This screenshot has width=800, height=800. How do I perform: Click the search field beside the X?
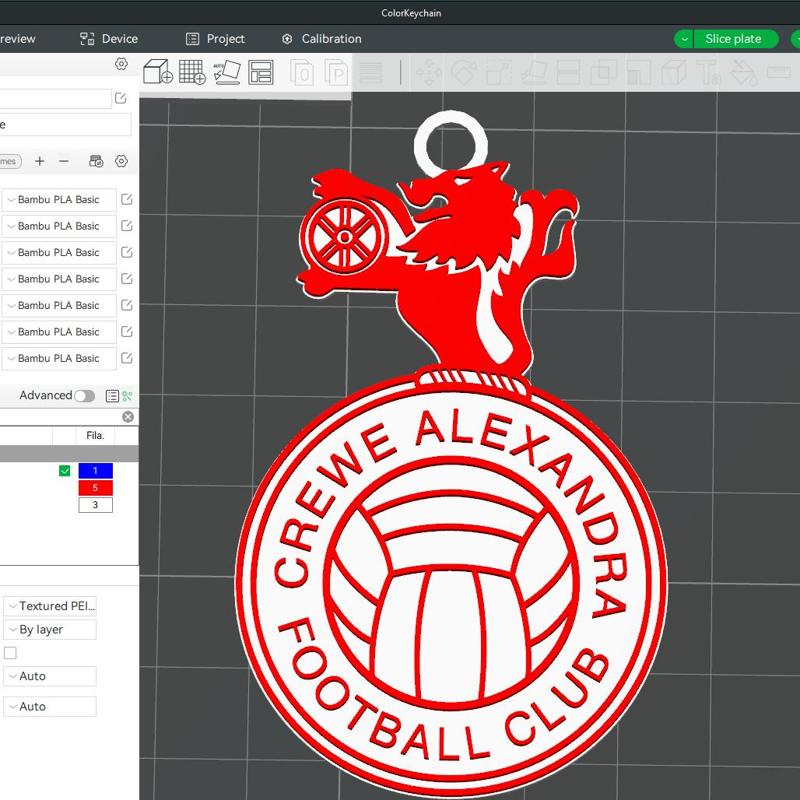tap(60, 417)
